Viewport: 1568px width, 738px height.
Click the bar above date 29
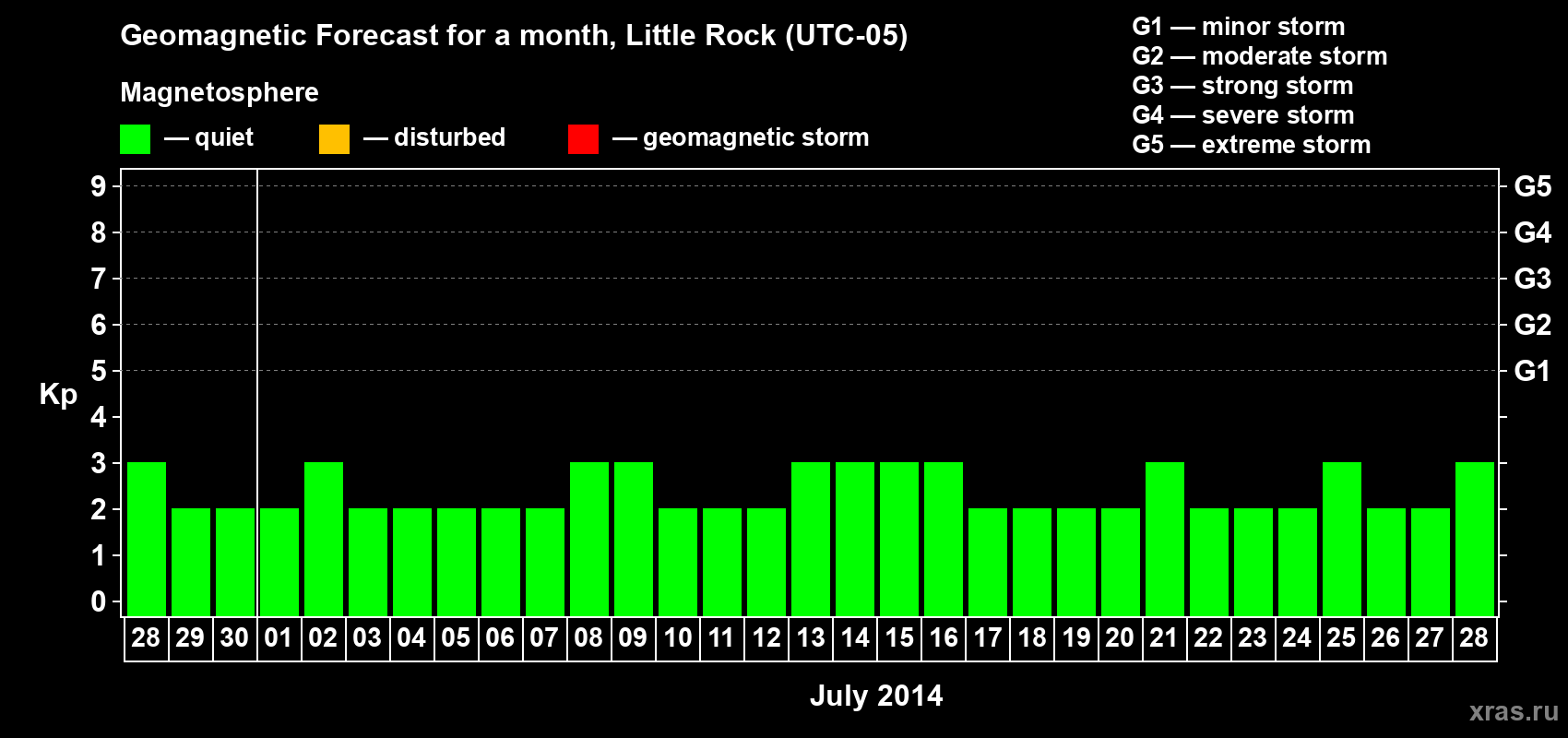click(191, 562)
